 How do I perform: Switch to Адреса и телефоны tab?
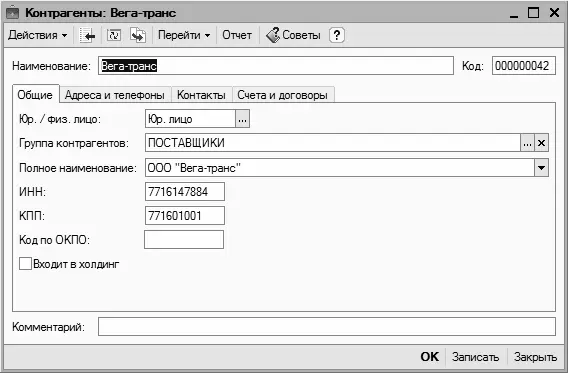coord(115,95)
